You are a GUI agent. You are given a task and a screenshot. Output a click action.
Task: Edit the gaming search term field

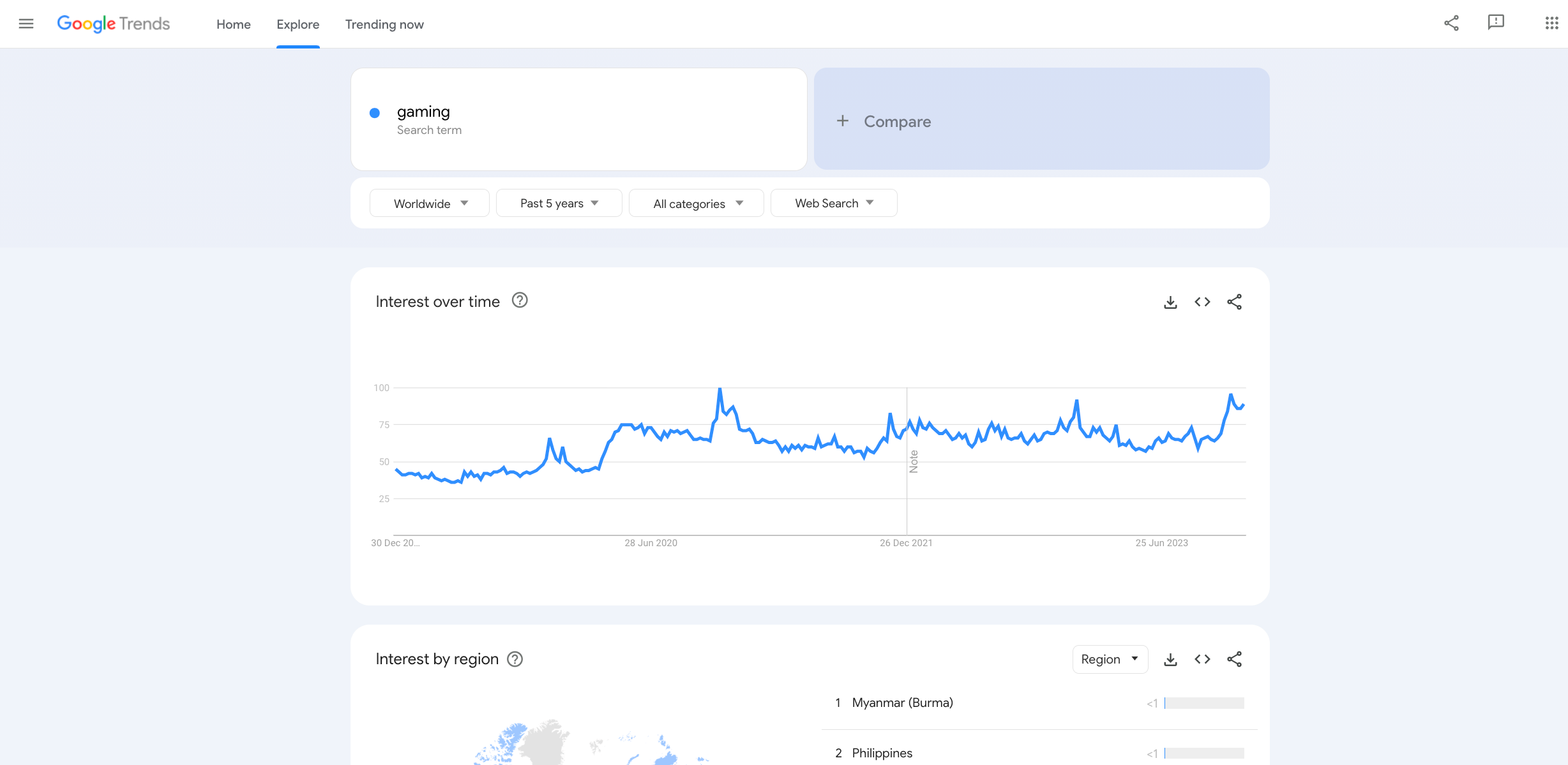(424, 112)
